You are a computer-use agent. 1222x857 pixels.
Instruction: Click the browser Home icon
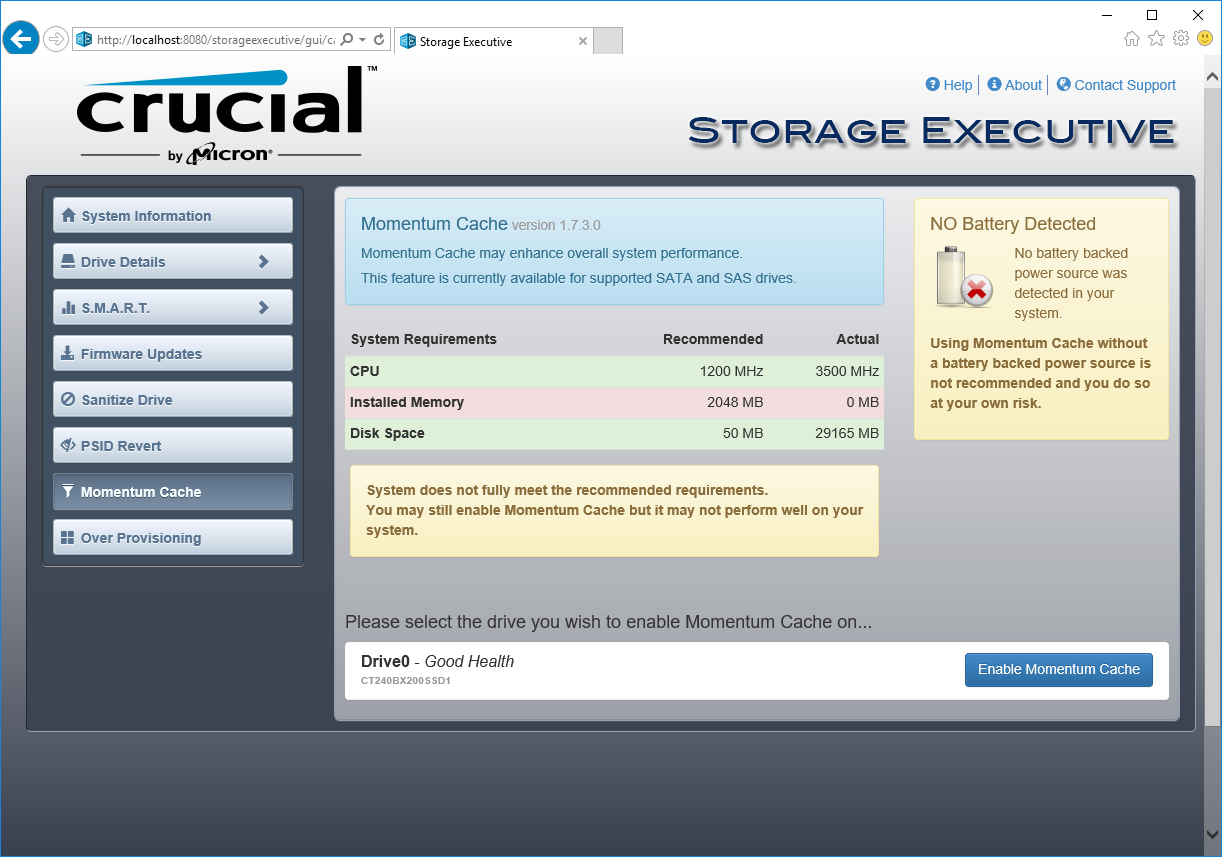[x=1132, y=39]
